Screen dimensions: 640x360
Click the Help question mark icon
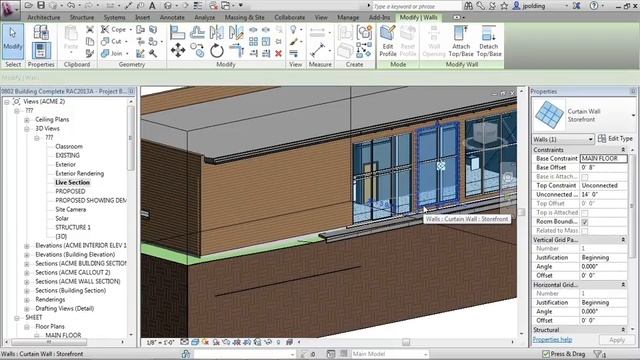(594, 6)
